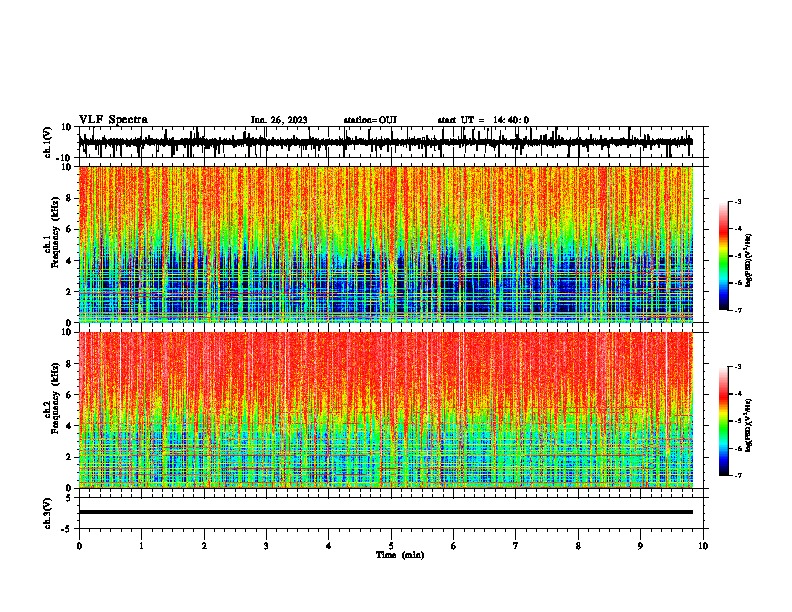
Task: Click the "2" kHz tick on ch.1 axis
Action: 70,291
